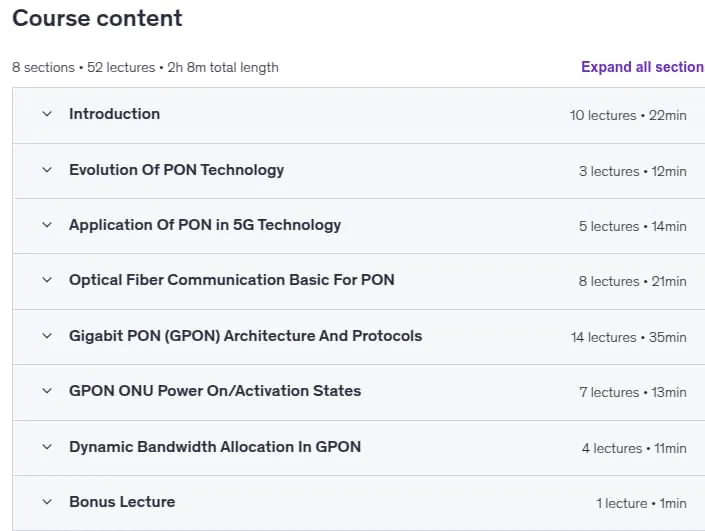
Task: Expand Gigabit PON Architecture chevron arrow
Action: [47, 336]
